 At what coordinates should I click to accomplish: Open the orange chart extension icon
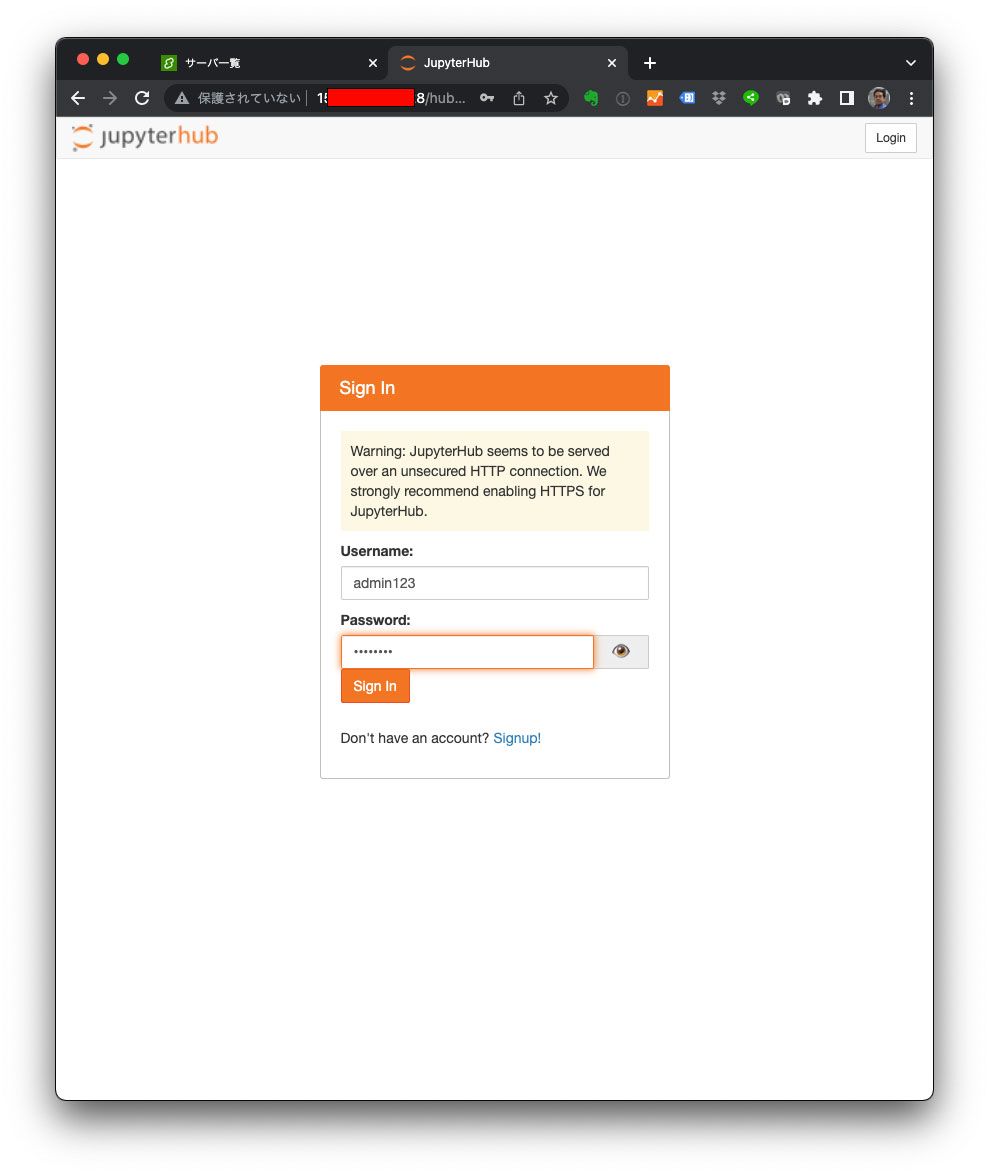655,98
